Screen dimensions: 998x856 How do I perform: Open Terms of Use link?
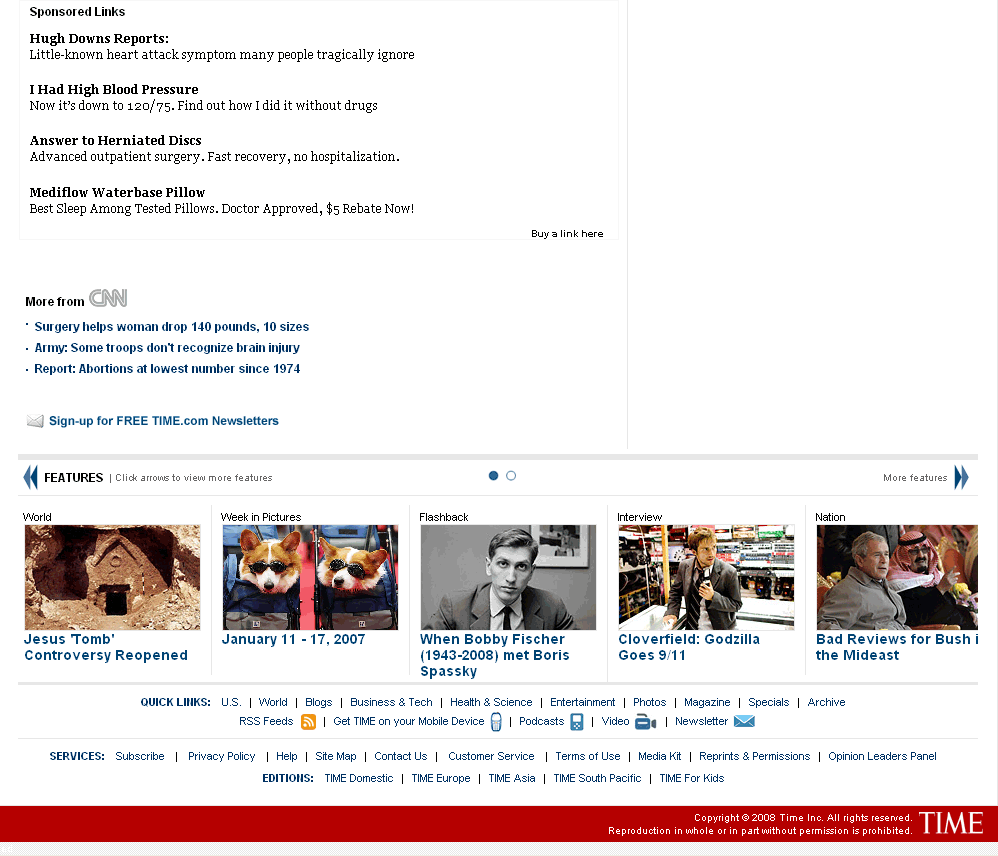[x=587, y=756]
